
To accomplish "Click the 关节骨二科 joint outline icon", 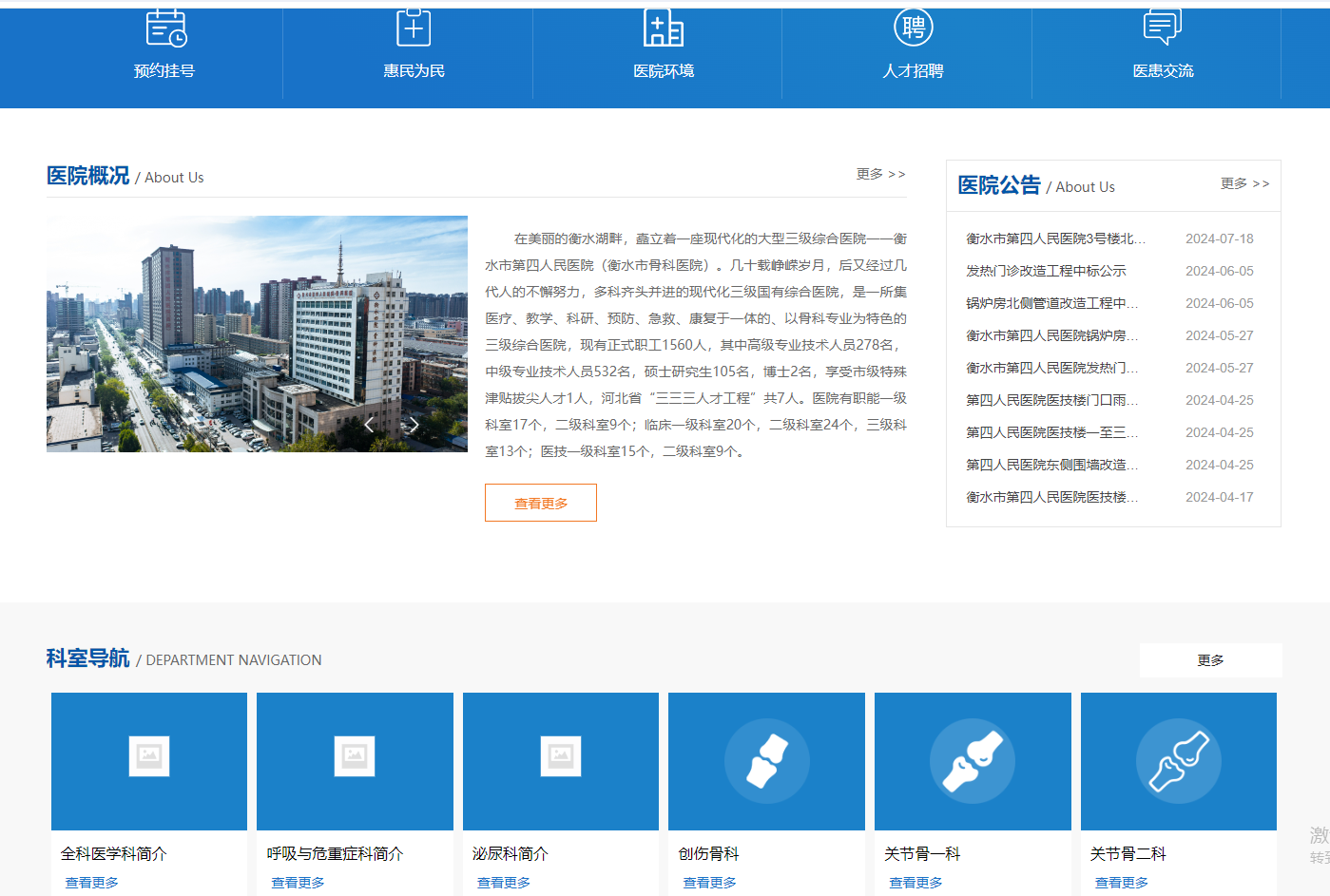I will [x=1179, y=761].
